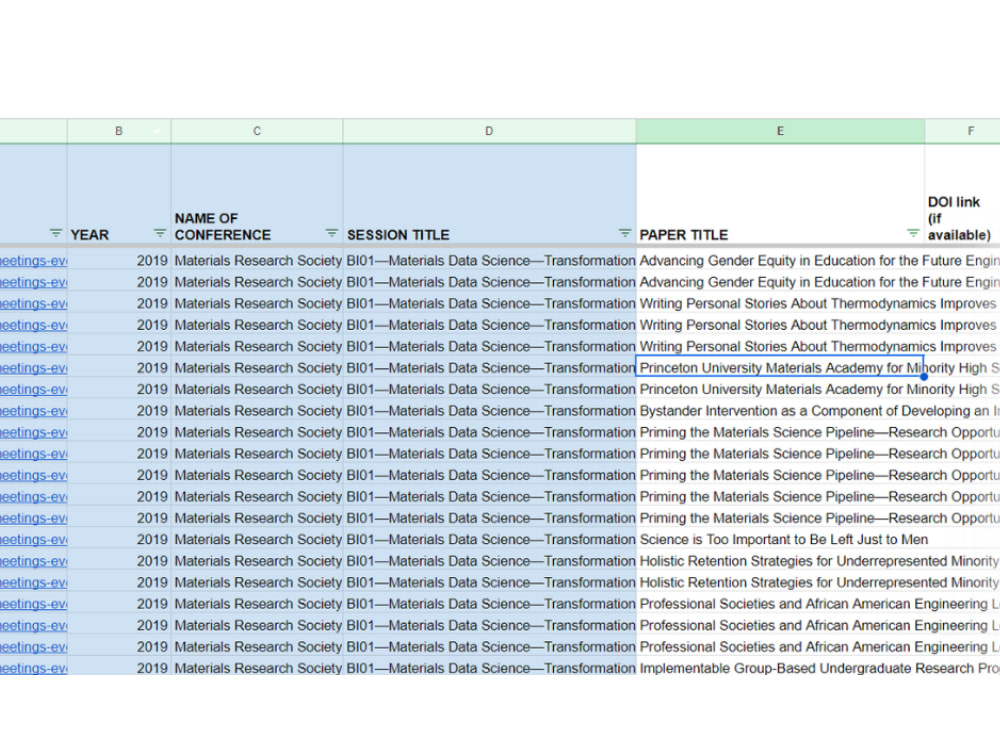This screenshot has height=750, width=1000.
Task: Click the YEAR header cell
Action: click(119, 194)
